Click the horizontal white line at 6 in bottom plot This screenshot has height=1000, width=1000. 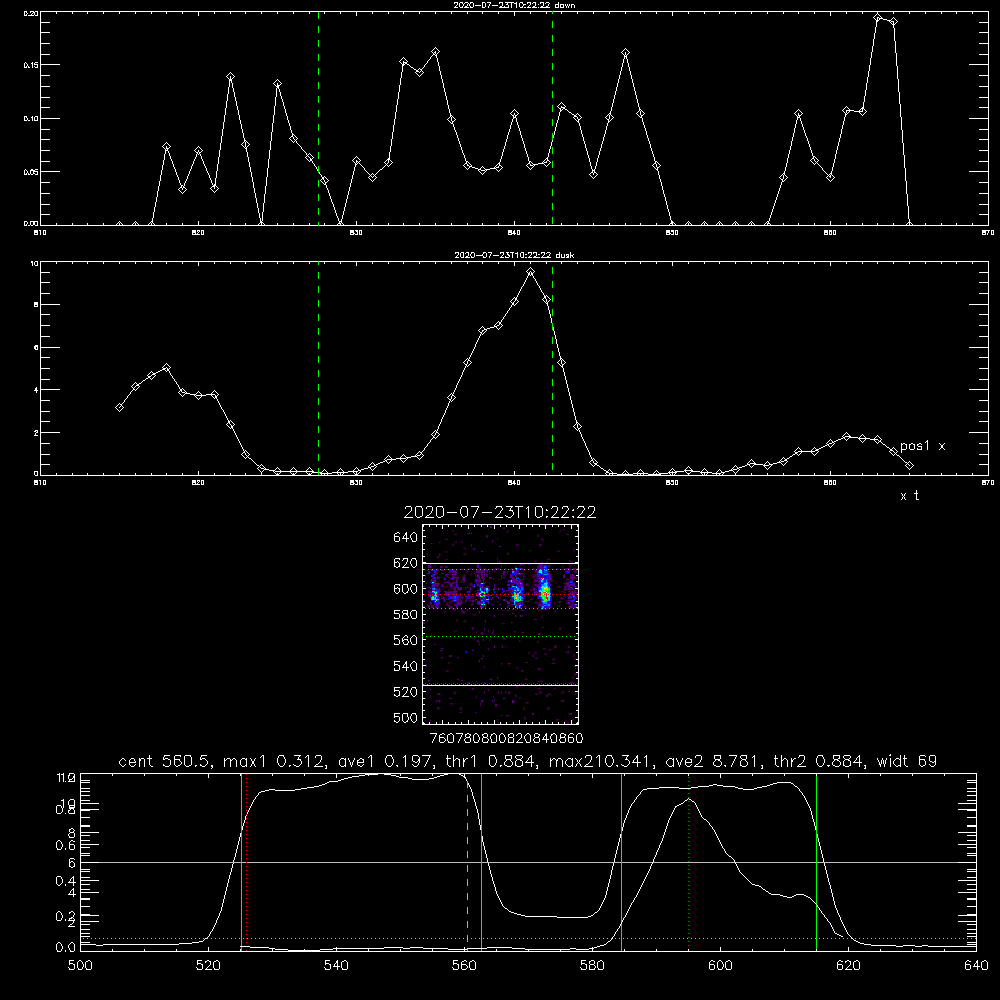coord(528,862)
